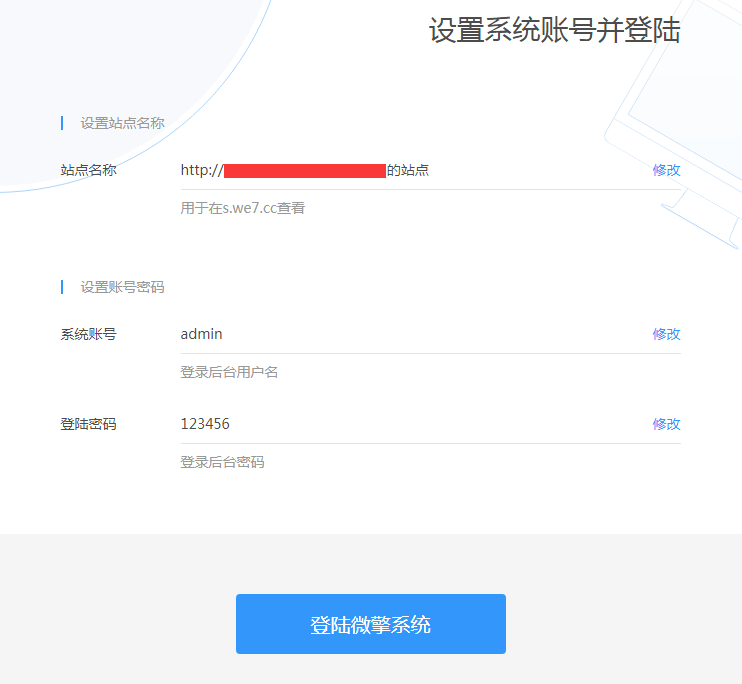Click the 系统账号 field label
The image size is (742, 684).
[x=88, y=334]
